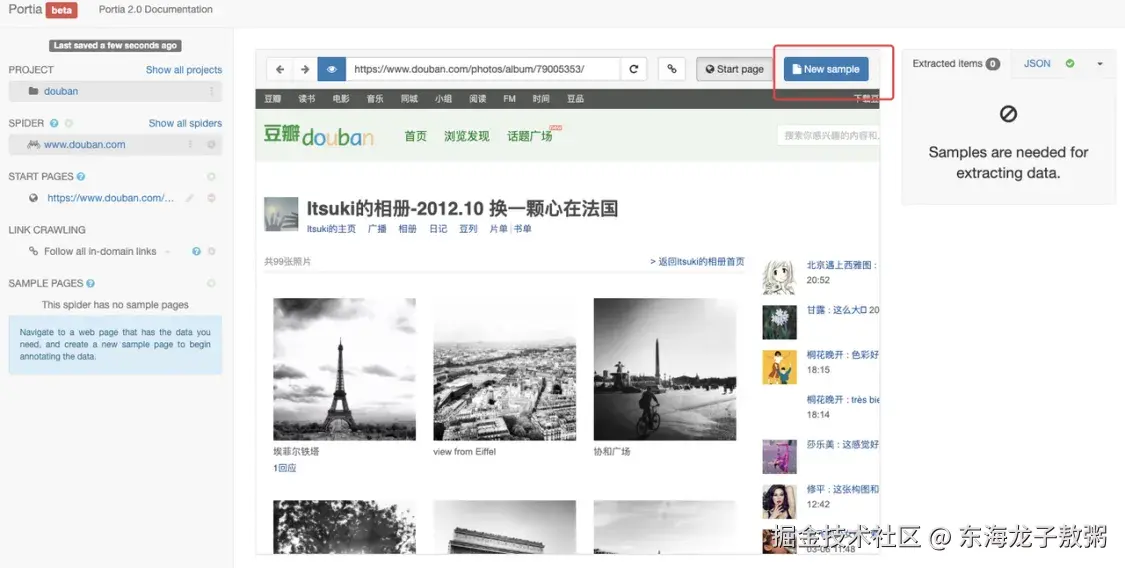Select the www.douban.com spider
The height and width of the screenshot is (568, 1125).
[85, 145]
